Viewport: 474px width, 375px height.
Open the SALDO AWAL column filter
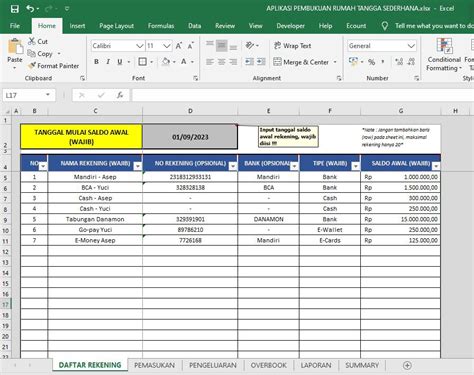coord(436,166)
